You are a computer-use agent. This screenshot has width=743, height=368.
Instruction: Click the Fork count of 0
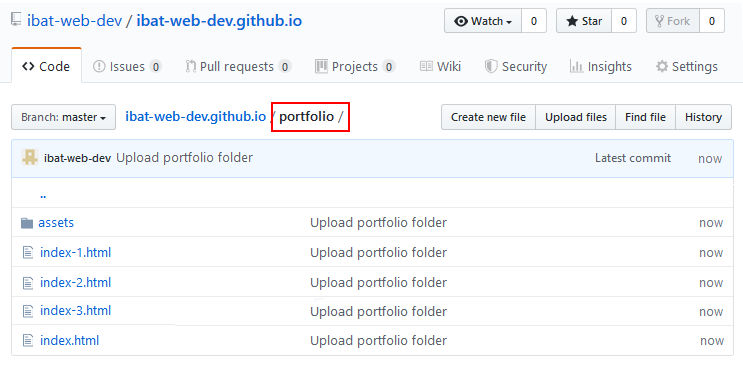712,21
